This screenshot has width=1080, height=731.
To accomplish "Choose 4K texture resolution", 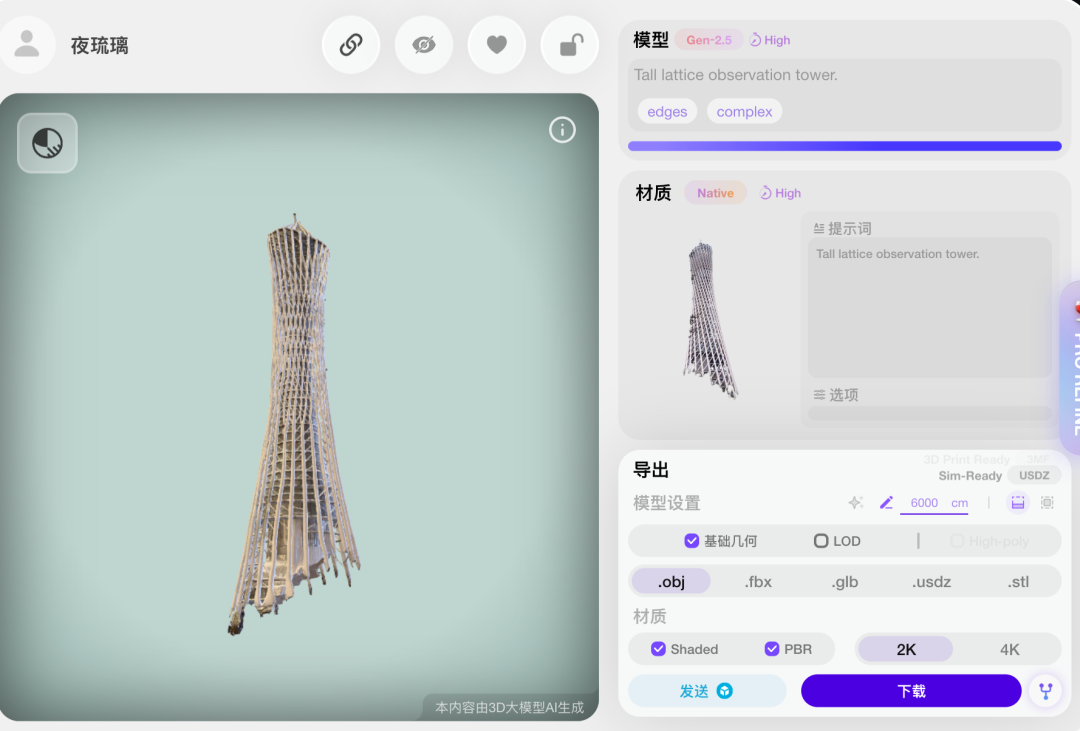I will coord(1009,649).
